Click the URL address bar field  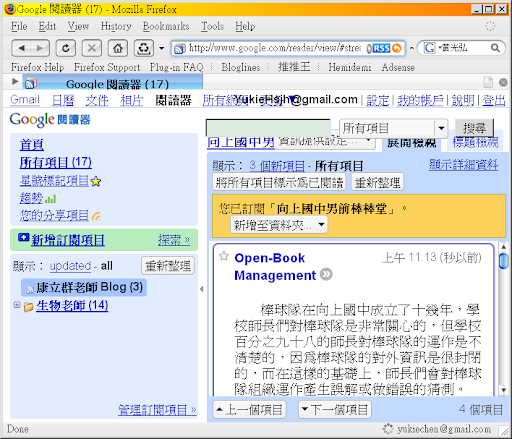tap(275, 48)
